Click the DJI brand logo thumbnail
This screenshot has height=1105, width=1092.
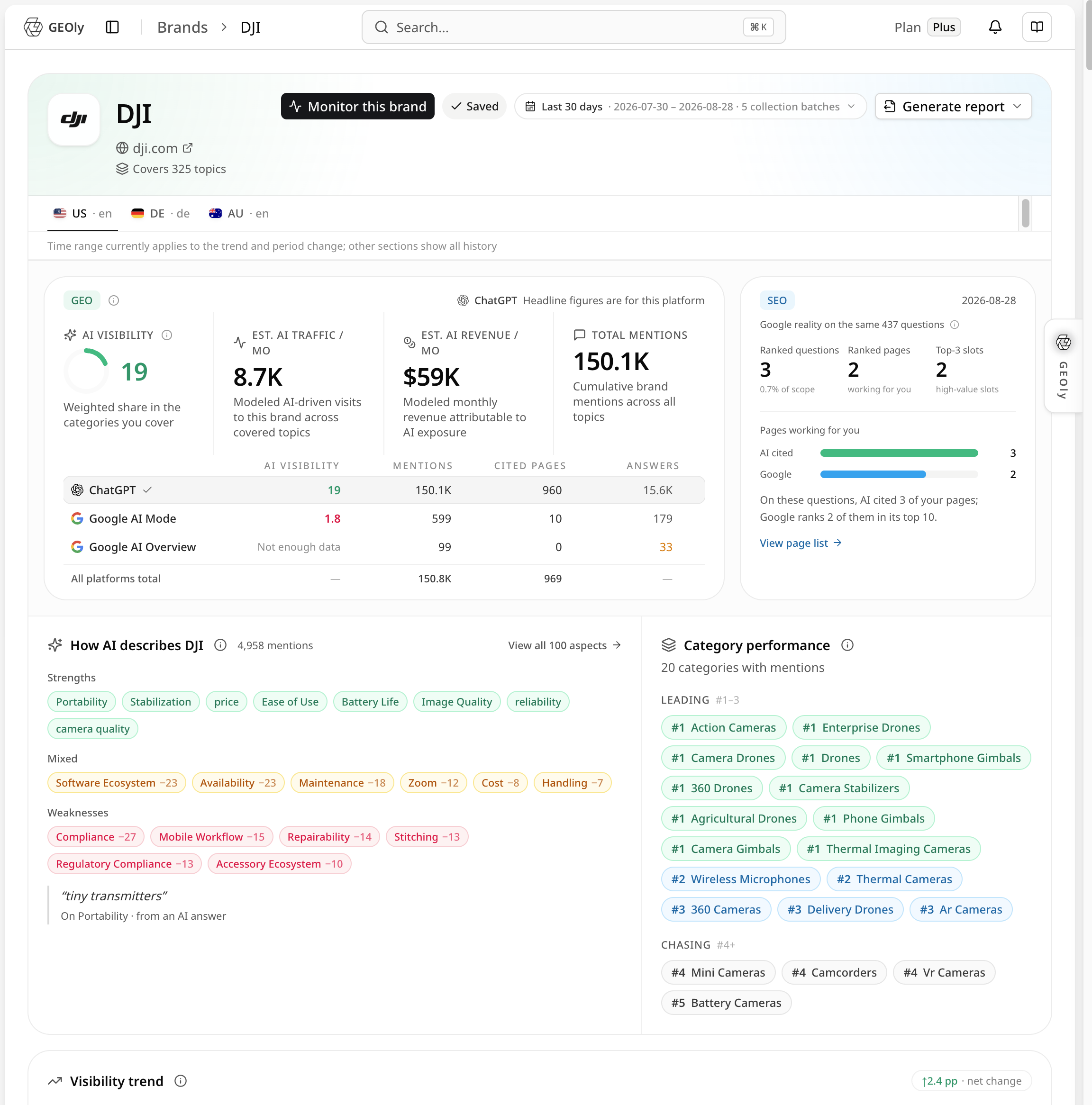(x=74, y=119)
